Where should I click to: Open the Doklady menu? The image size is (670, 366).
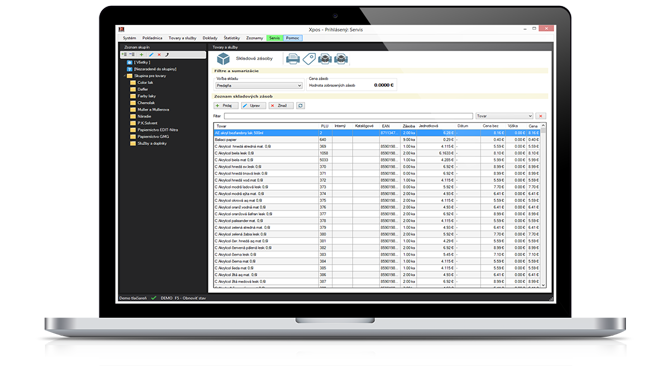[210, 38]
